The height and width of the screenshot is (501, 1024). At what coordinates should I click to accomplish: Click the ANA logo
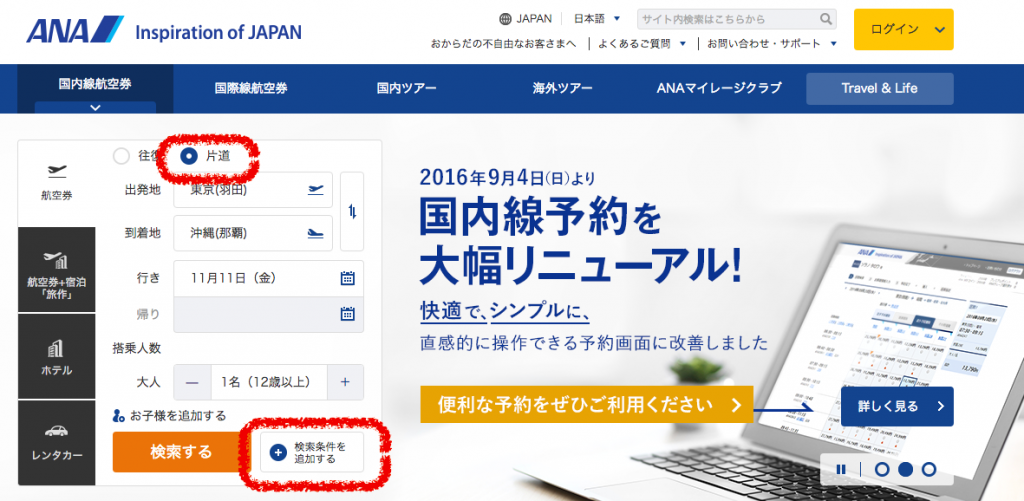pyautogui.click(x=74, y=30)
